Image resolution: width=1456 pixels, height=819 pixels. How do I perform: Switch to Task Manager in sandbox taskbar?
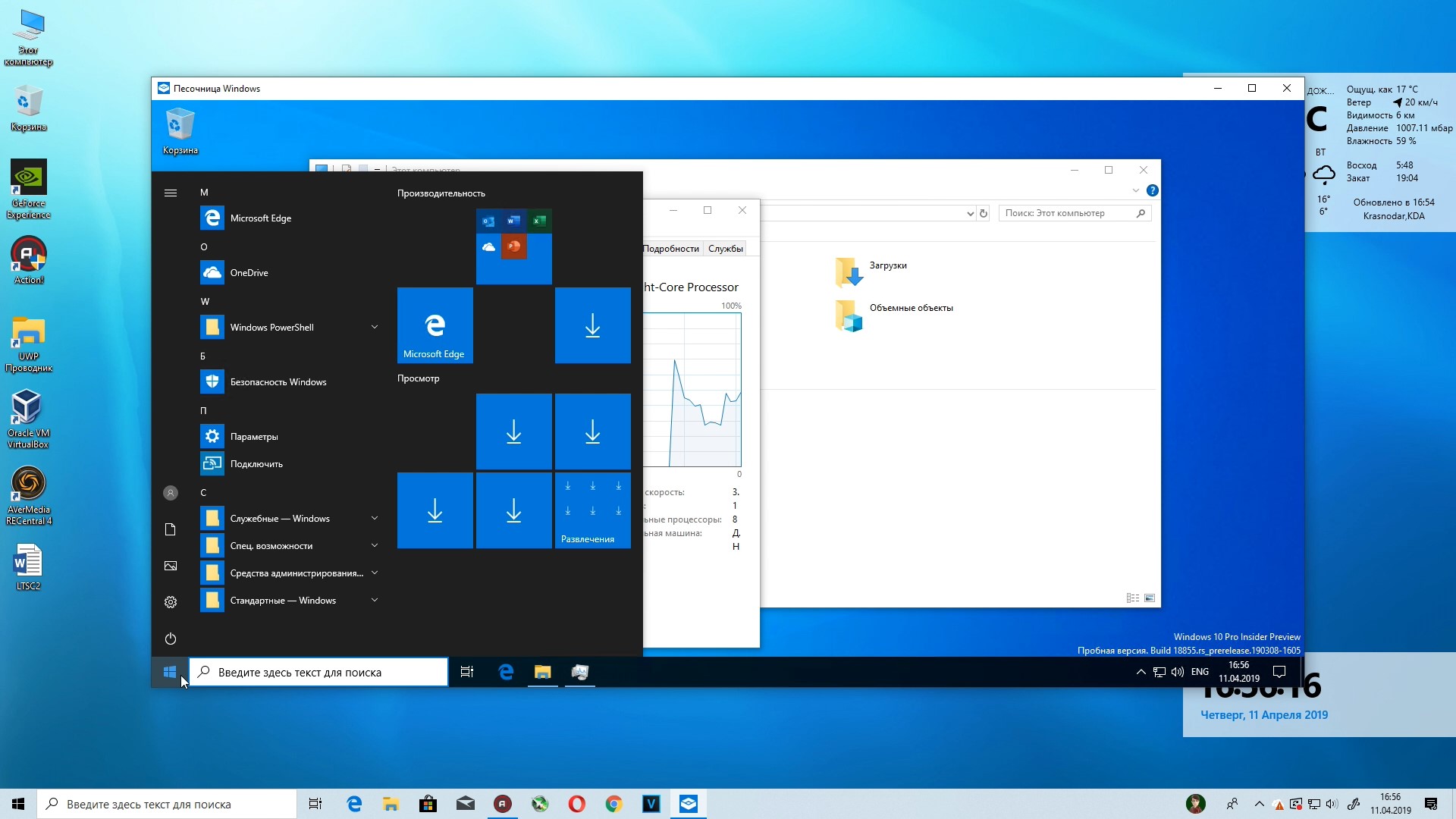(580, 672)
